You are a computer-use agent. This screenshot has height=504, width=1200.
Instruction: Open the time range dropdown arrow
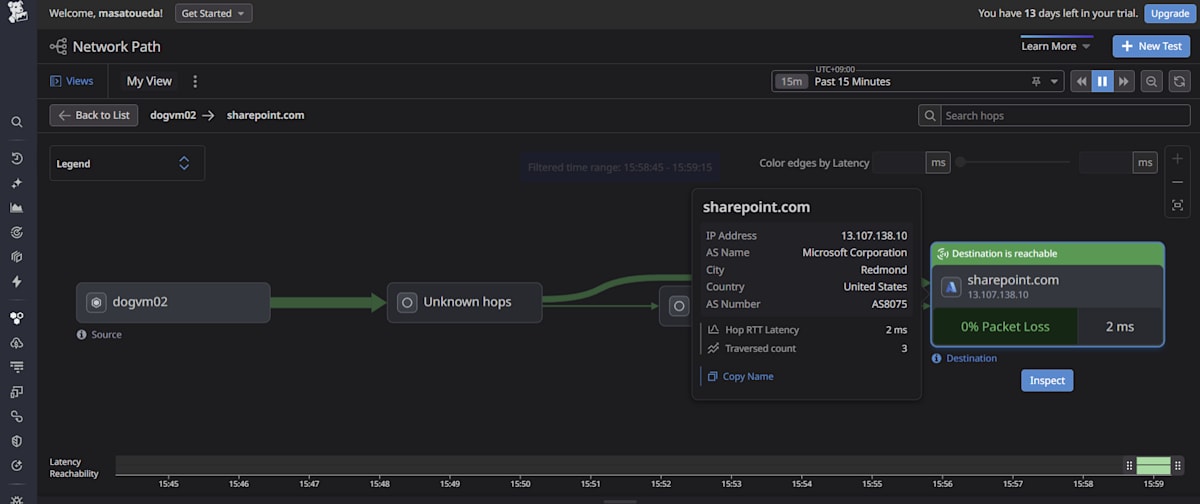tap(1055, 82)
